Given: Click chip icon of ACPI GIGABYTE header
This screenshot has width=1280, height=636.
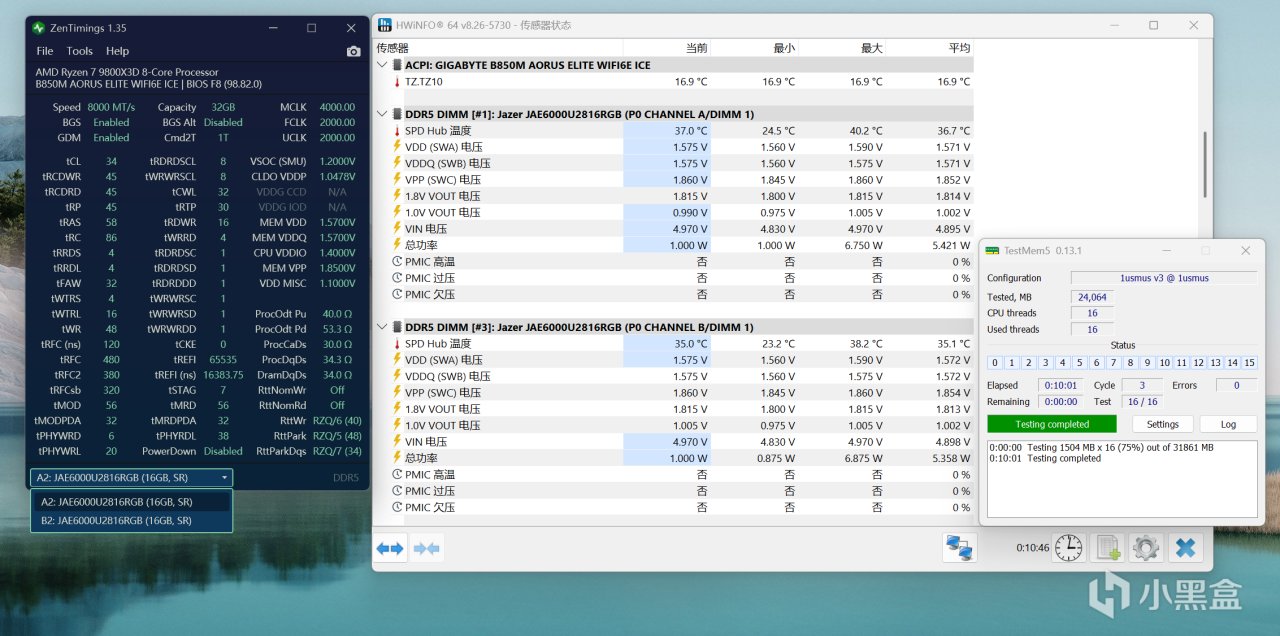Looking at the screenshot, I should tap(397, 65).
